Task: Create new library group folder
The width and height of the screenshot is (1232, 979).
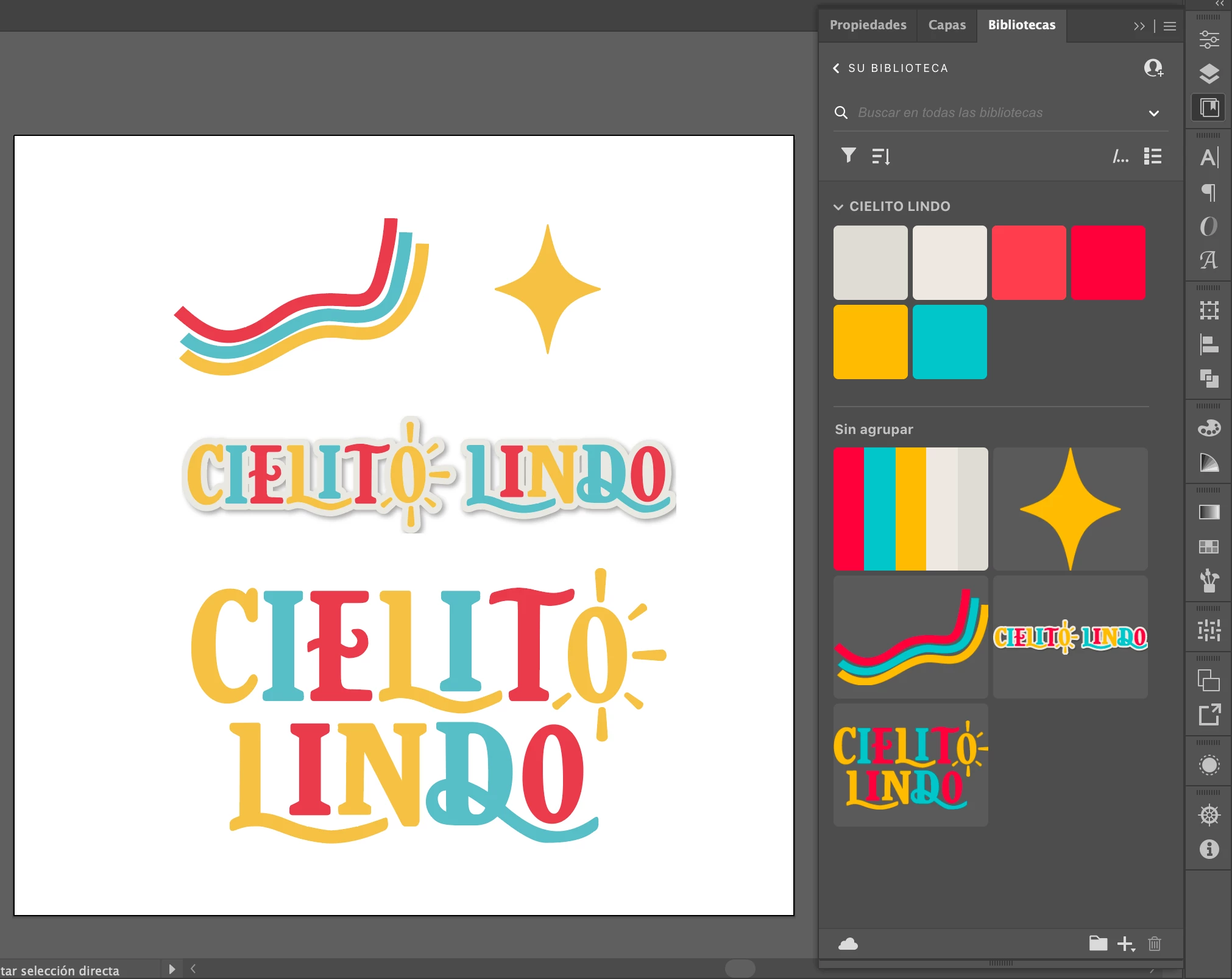Action: [x=1098, y=944]
